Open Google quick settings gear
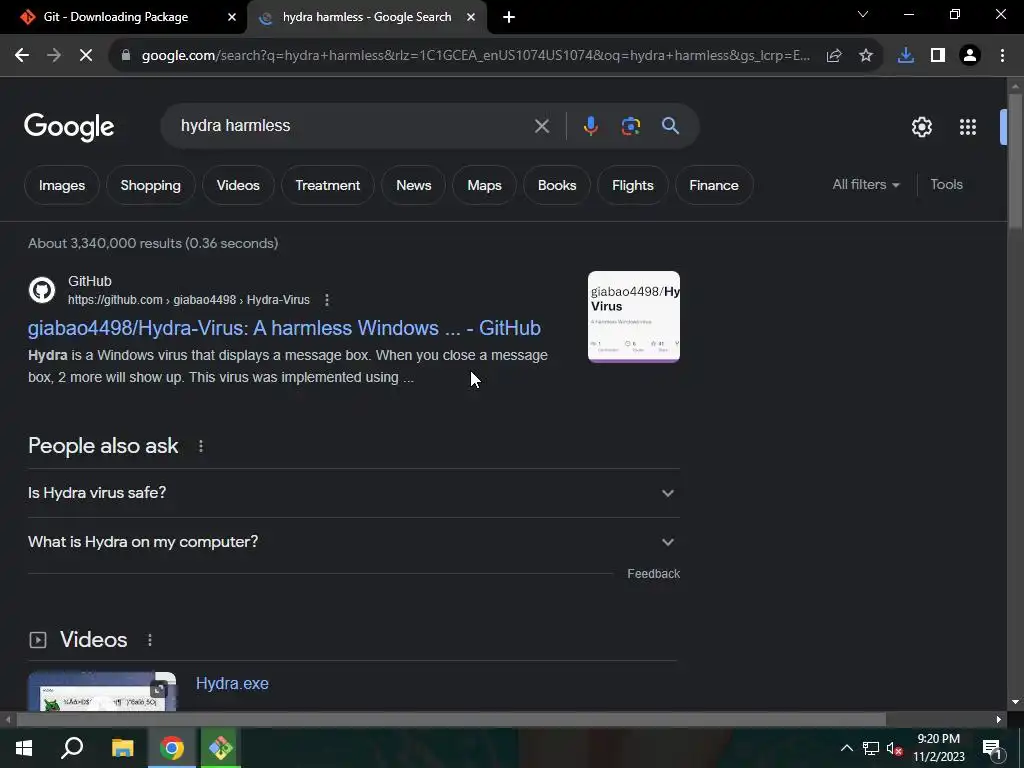This screenshot has height=768, width=1024. click(x=921, y=127)
